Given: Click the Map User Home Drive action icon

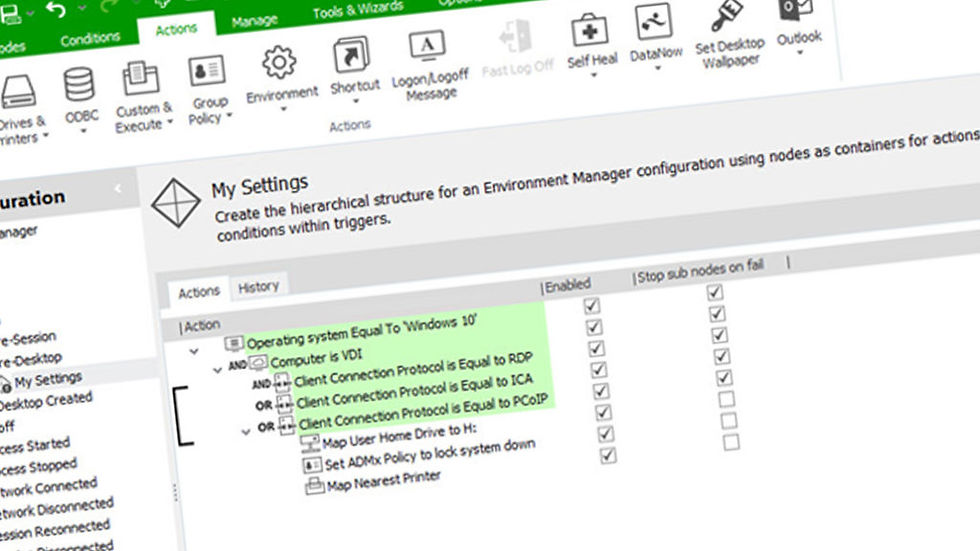Looking at the screenshot, I should click(x=310, y=444).
